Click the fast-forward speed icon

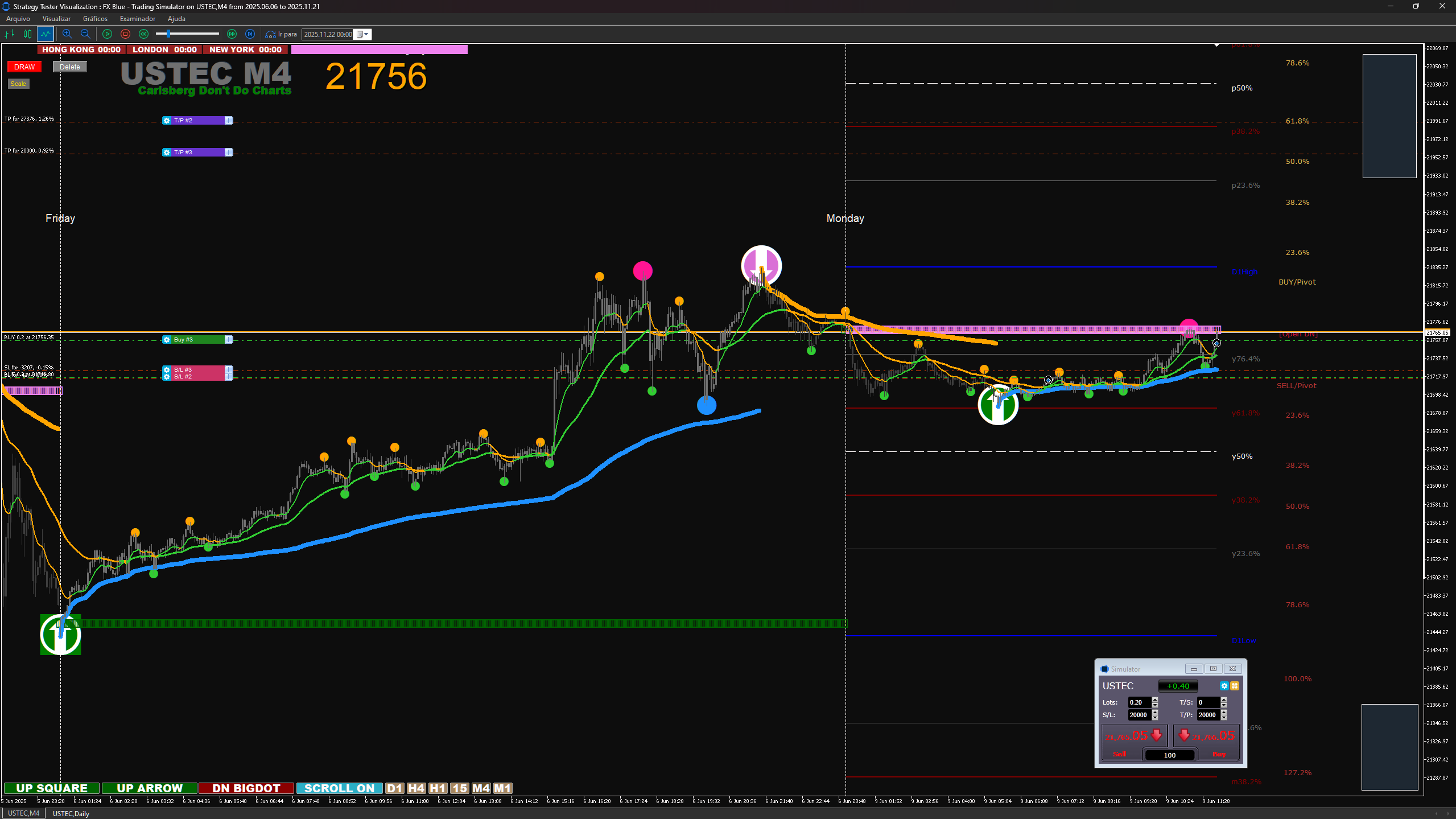(x=232, y=34)
